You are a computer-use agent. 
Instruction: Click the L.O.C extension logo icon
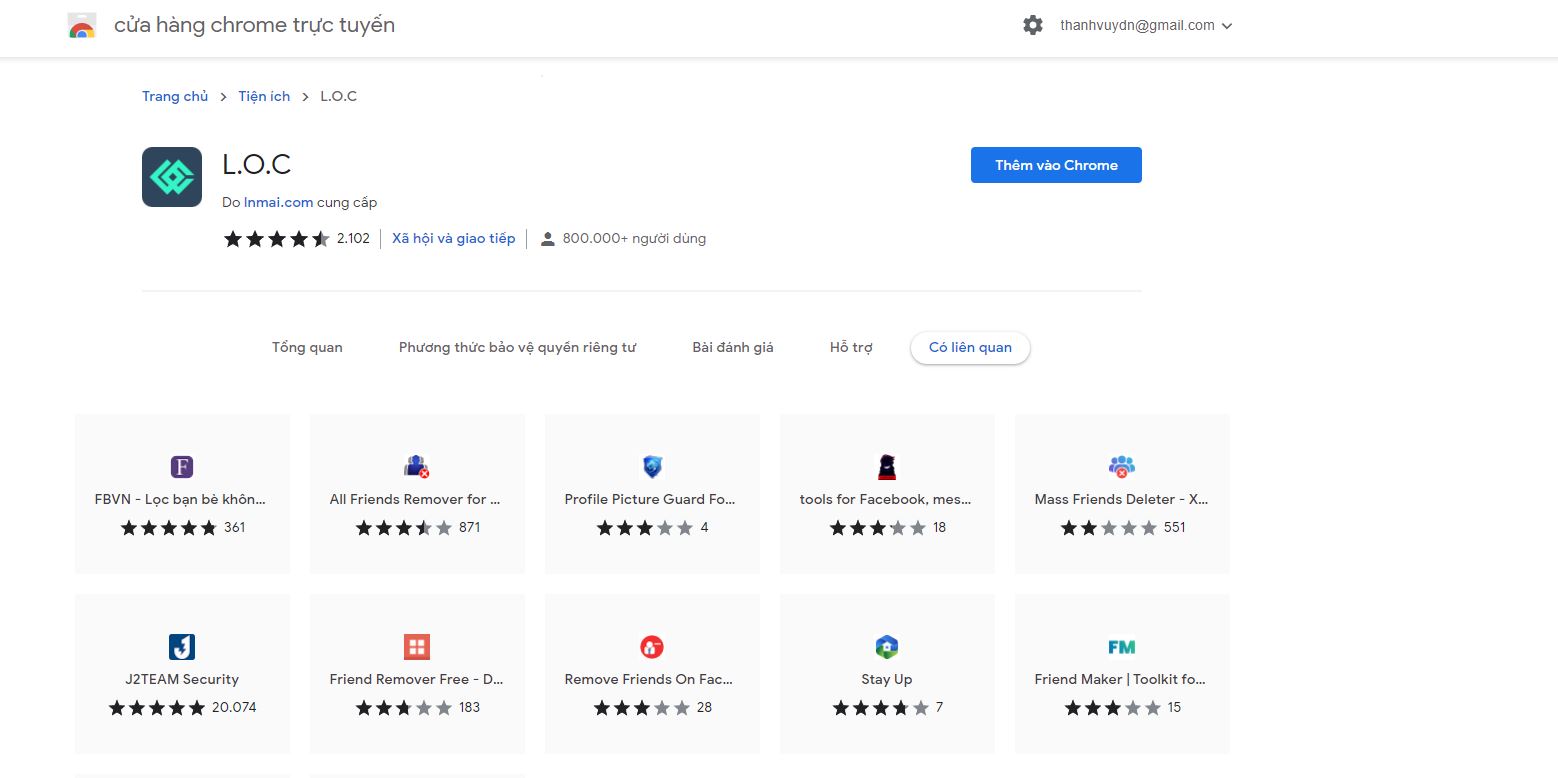[172, 177]
